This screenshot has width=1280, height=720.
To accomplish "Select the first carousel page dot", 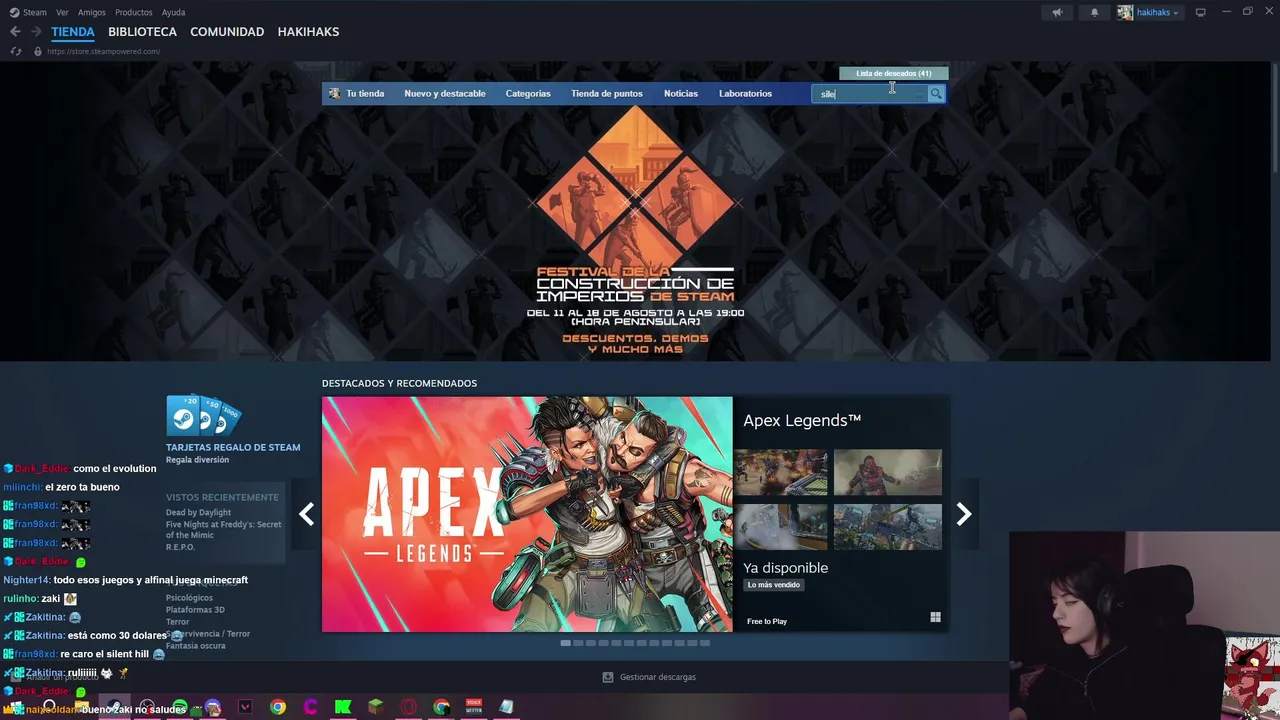I will coord(565,643).
